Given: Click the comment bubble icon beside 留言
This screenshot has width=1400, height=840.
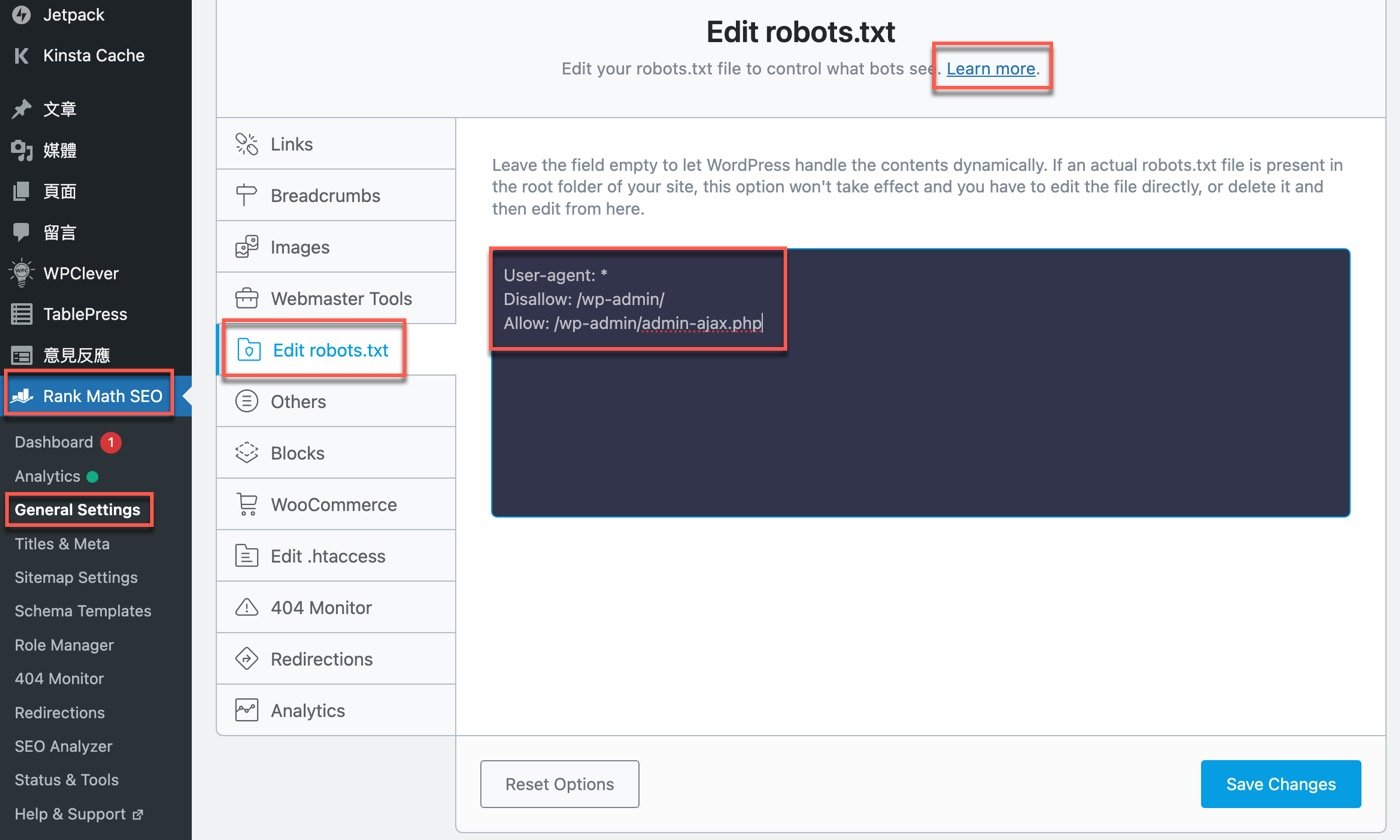Looking at the screenshot, I should coord(21,232).
